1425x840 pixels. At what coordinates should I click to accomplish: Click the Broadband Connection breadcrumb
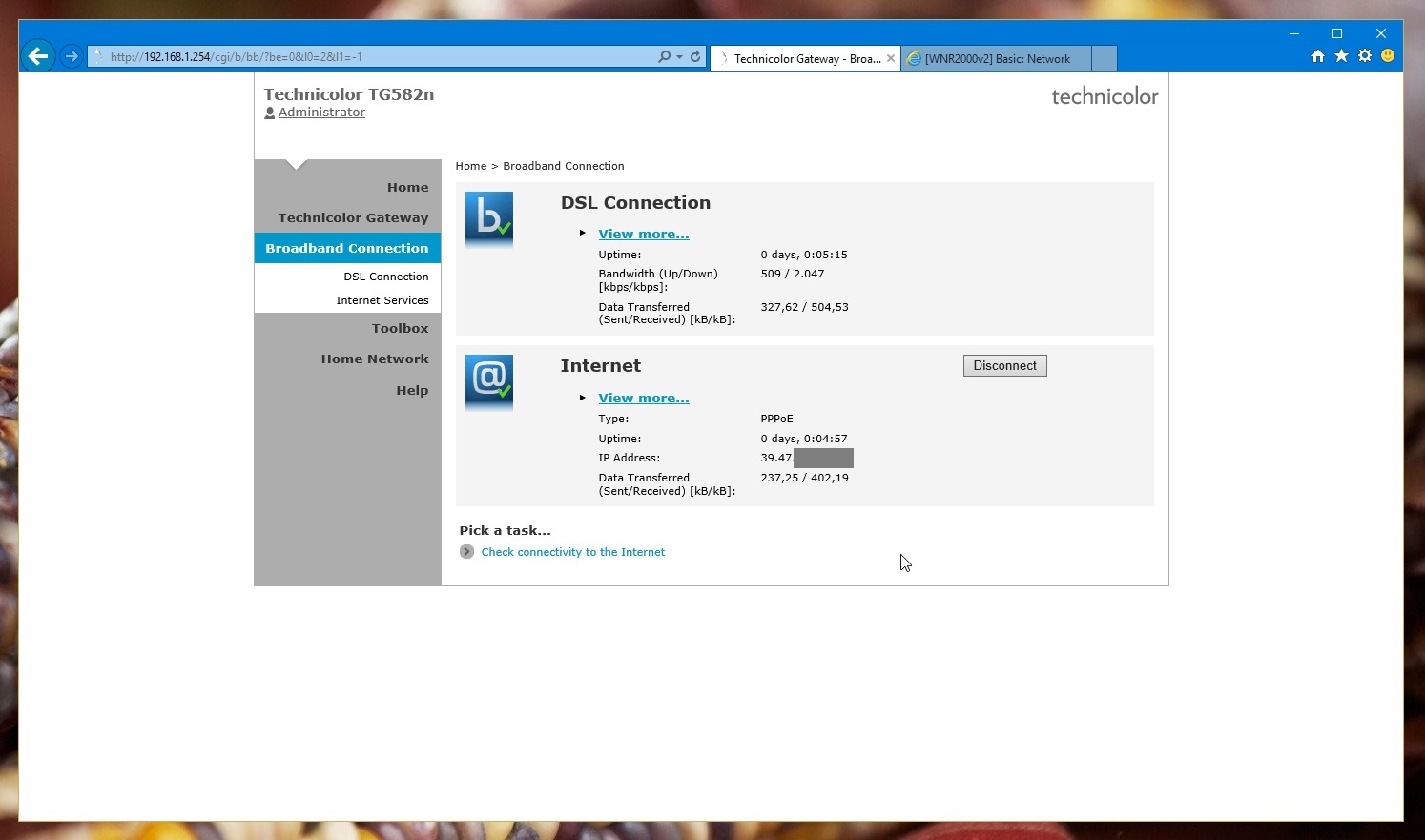pyautogui.click(x=564, y=166)
